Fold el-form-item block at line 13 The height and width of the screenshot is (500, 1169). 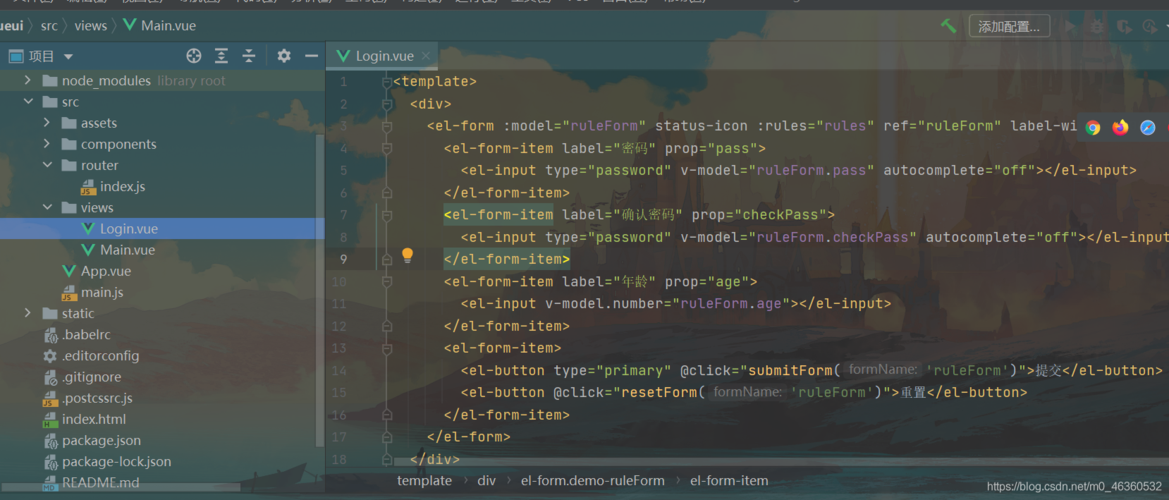[x=386, y=348]
